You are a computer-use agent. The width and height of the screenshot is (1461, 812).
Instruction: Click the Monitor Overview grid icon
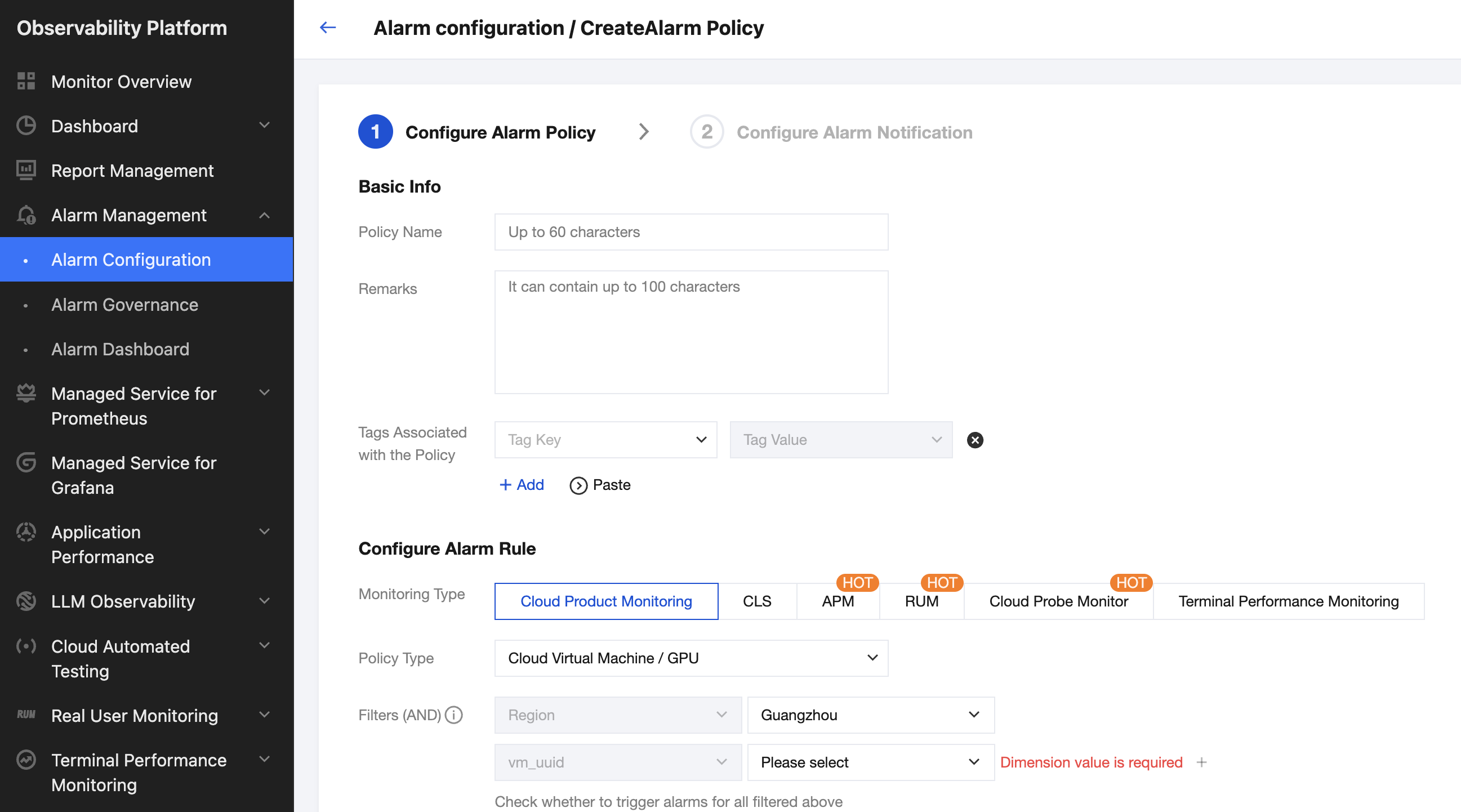pyautogui.click(x=26, y=81)
